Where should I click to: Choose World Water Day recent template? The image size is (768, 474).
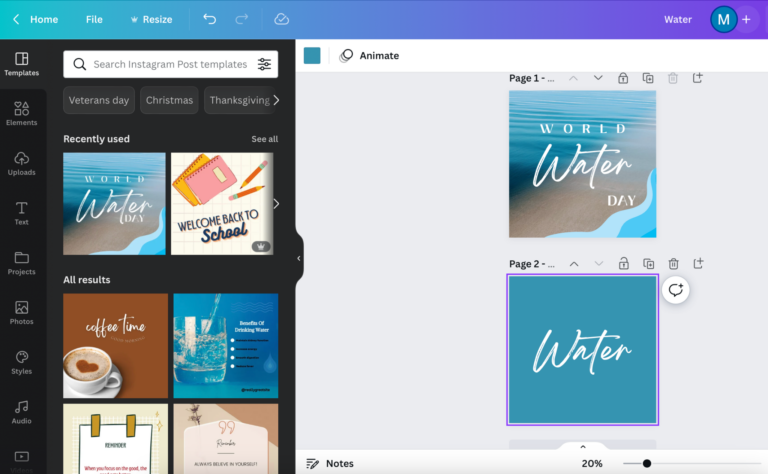[114, 204]
